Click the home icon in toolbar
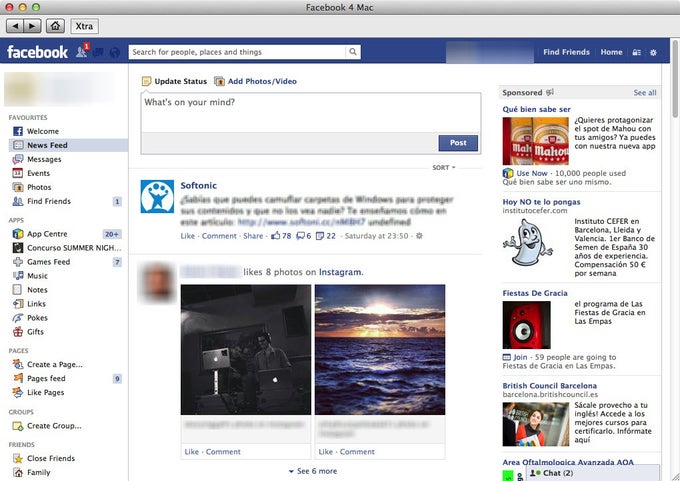The width and height of the screenshot is (680, 481). (x=56, y=26)
